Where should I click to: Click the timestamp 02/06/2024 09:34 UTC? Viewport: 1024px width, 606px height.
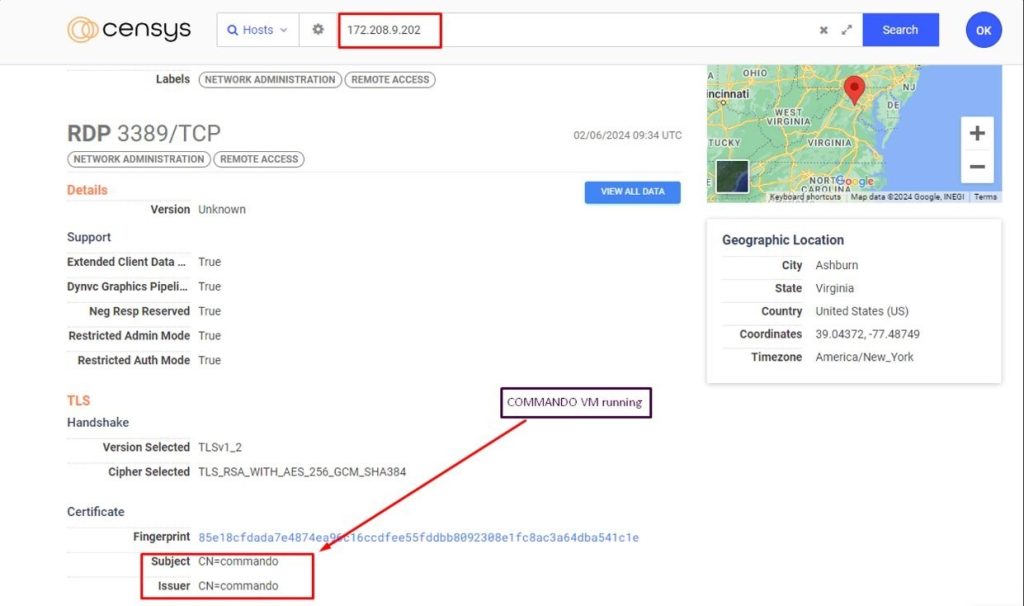pyautogui.click(x=628, y=135)
